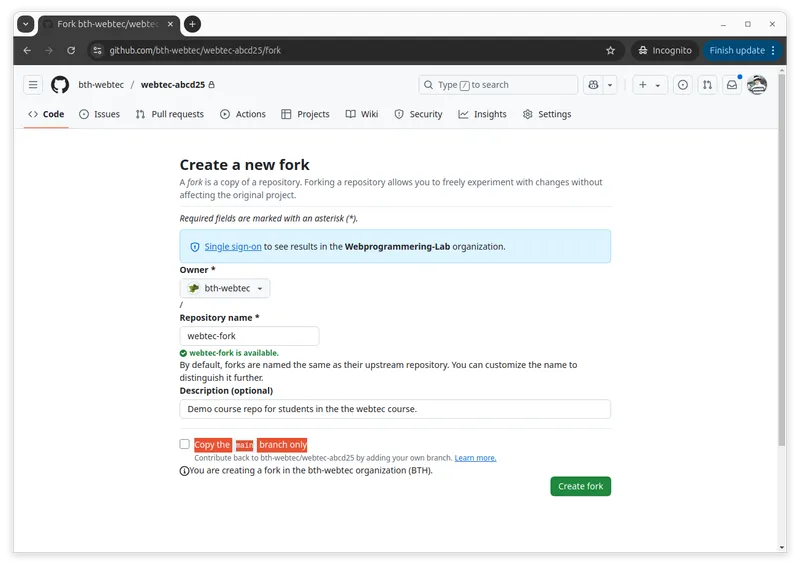Click the Finish update button

click(x=742, y=51)
